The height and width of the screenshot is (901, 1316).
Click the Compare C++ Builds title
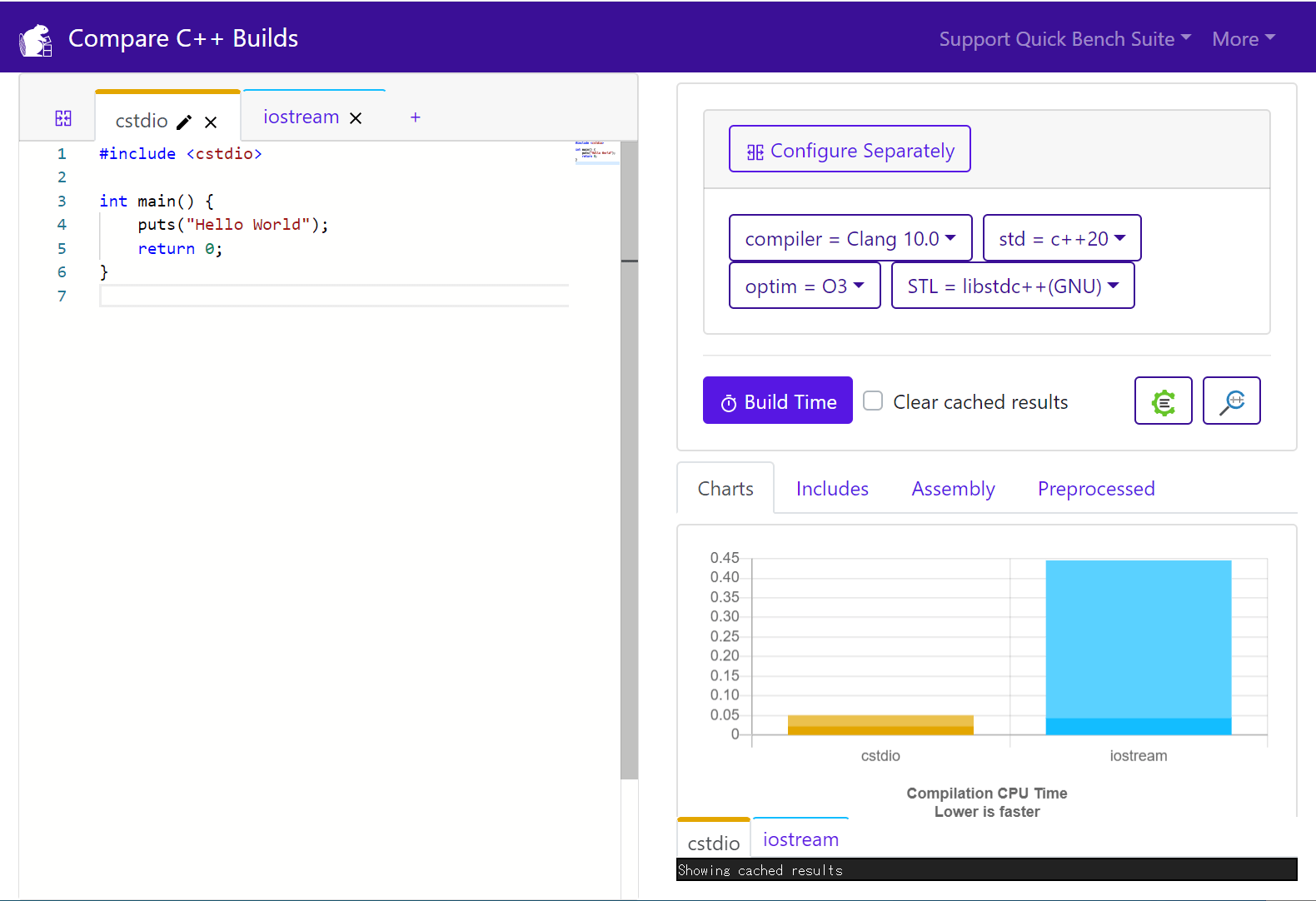[x=183, y=38]
